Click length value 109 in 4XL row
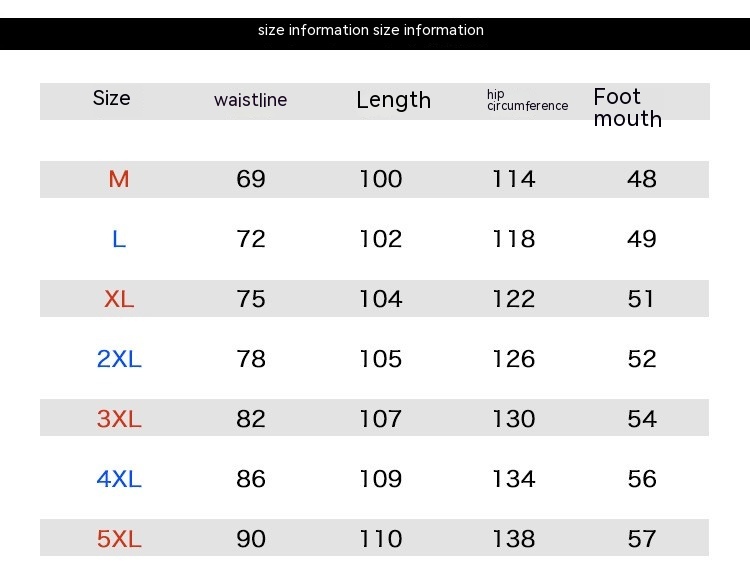Viewport: 750px width, 573px height. click(x=380, y=479)
